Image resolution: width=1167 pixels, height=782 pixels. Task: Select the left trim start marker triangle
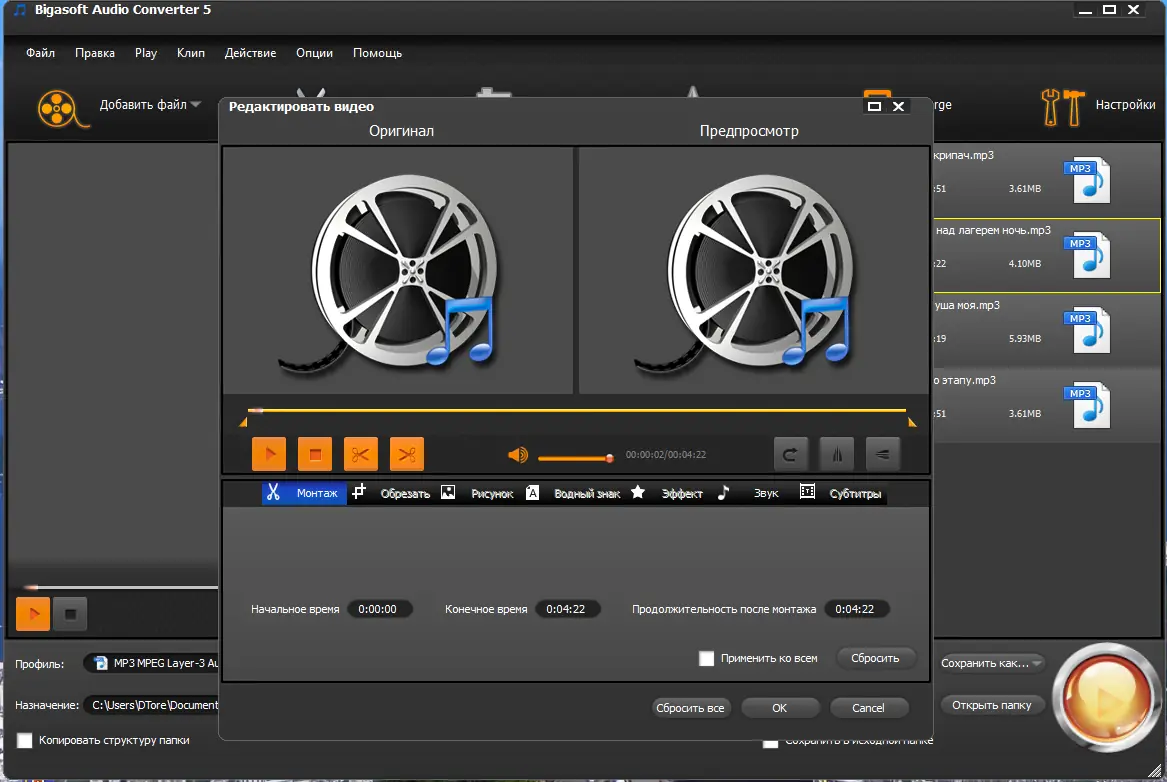coord(243,423)
